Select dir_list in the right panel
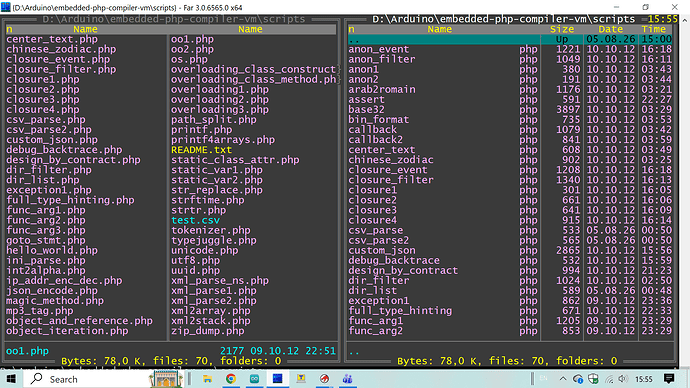This screenshot has width=690, height=388. click(x=372, y=290)
